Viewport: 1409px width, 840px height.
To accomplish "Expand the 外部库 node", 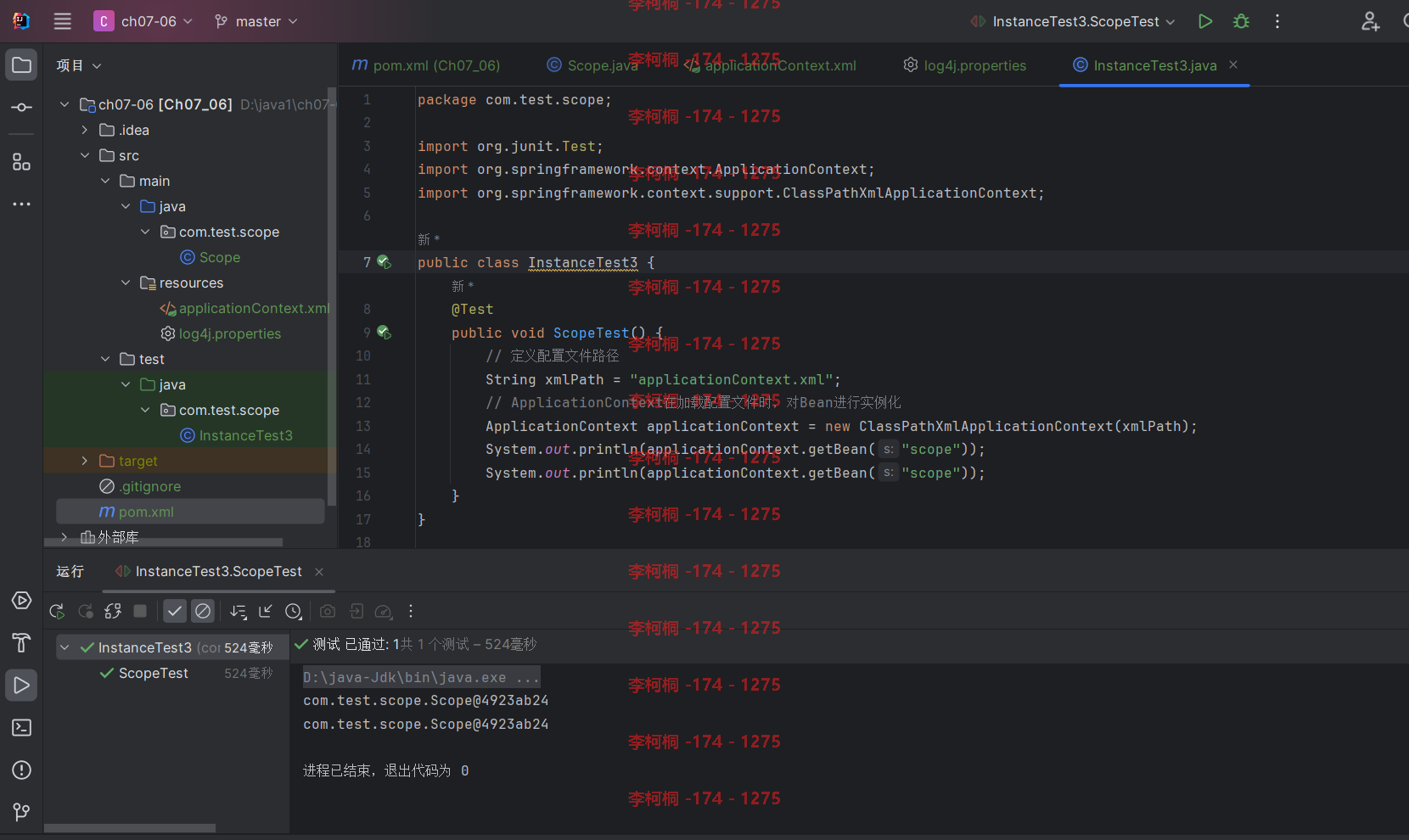I will 64,537.
